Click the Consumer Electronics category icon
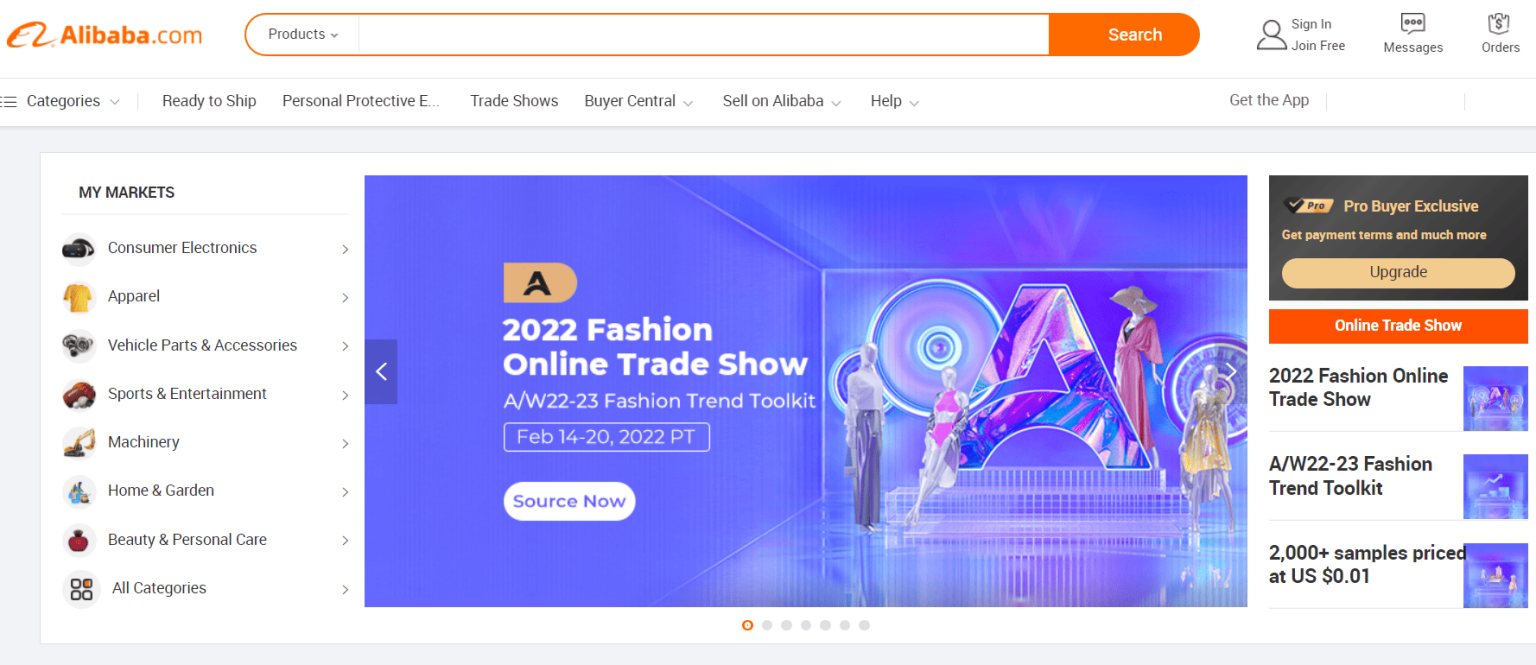This screenshot has height=665, width=1536. pos(78,248)
